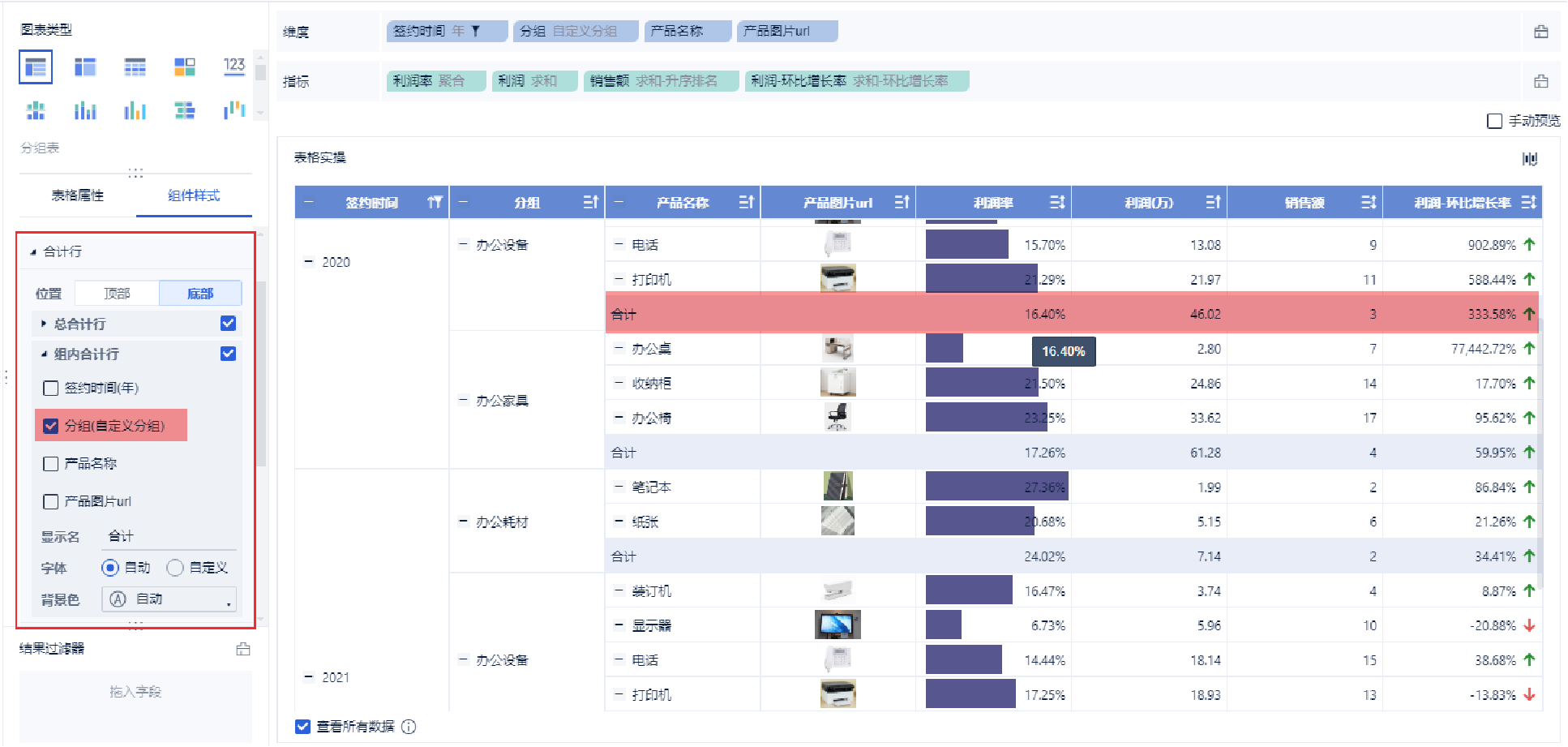The image size is (1568, 747).
Task: Enable the 手动预览 checkbox
Action: [x=1495, y=121]
